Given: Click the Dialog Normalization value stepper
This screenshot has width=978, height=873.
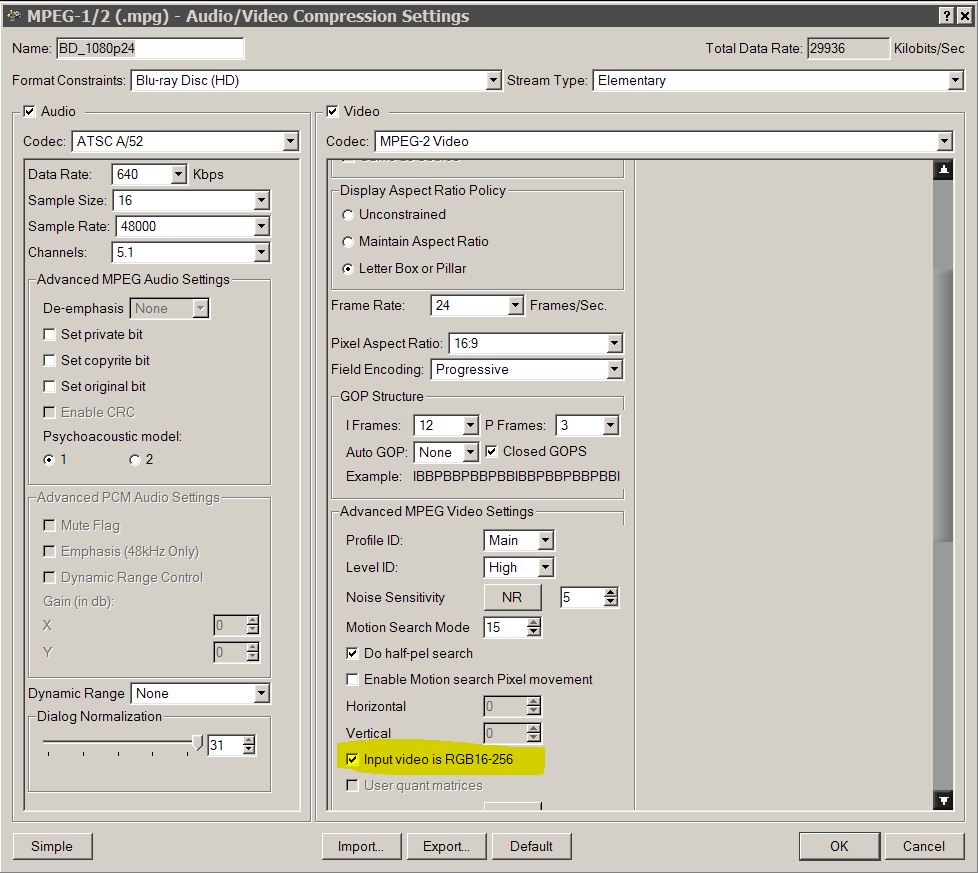Looking at the screenshot, I should [x=249, y=745].
